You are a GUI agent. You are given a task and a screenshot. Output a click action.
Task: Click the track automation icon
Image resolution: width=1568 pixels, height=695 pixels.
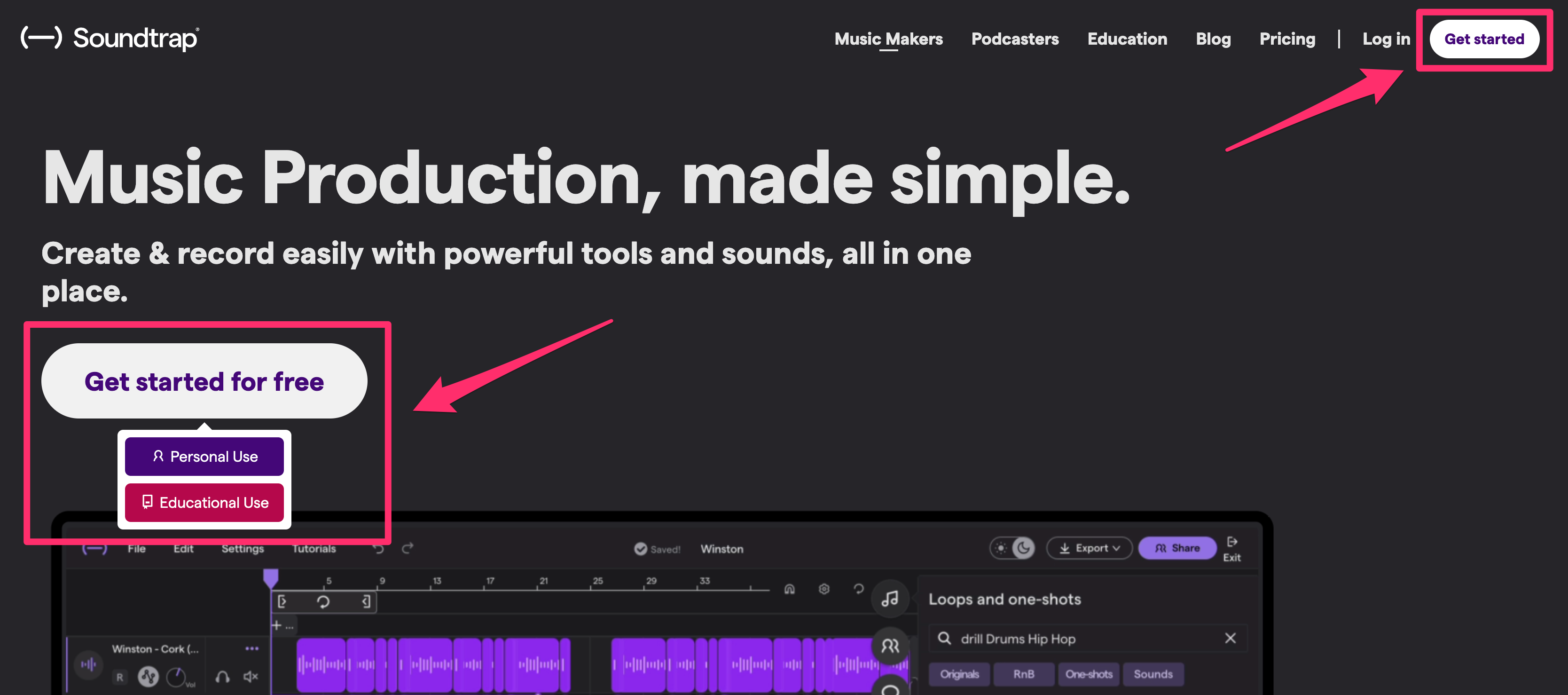[148, 676]
